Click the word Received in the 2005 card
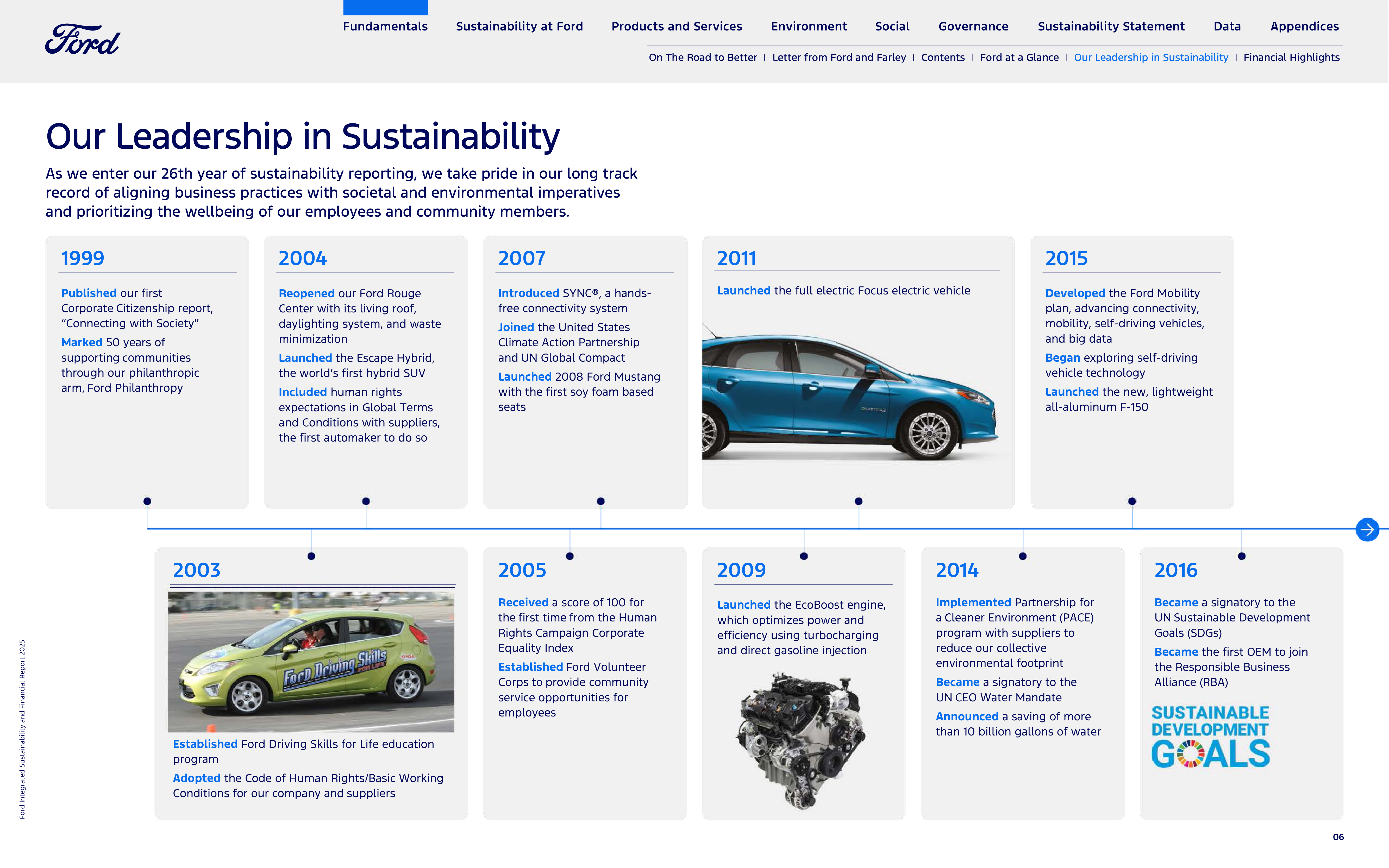 (523, 602)
